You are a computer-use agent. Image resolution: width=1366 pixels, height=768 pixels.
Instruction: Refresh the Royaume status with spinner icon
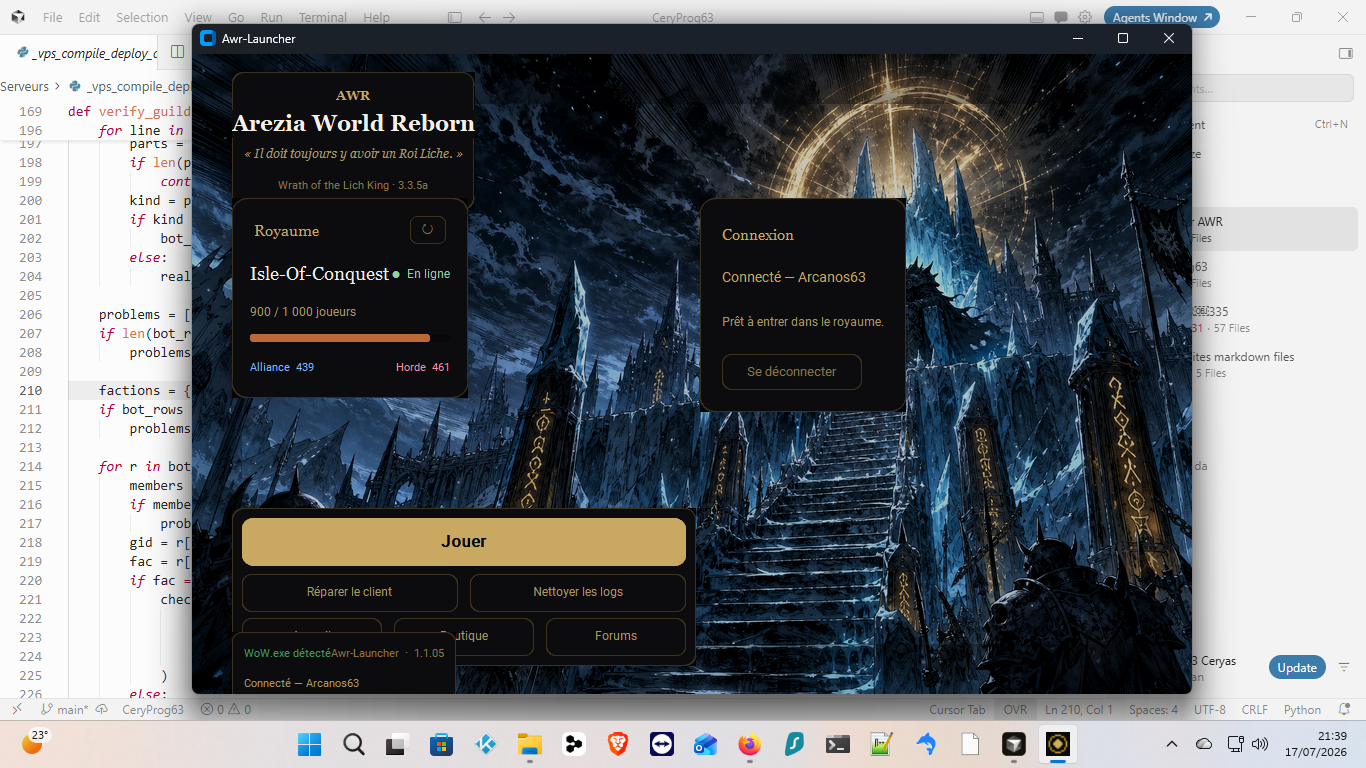[428, 229]
